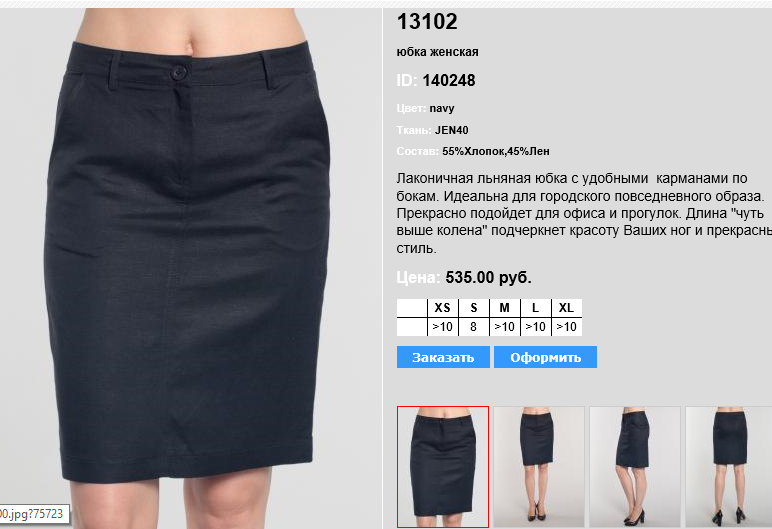Select the XL size column header
This screenshot has height=529, width=772.
[x=567, y=308]
